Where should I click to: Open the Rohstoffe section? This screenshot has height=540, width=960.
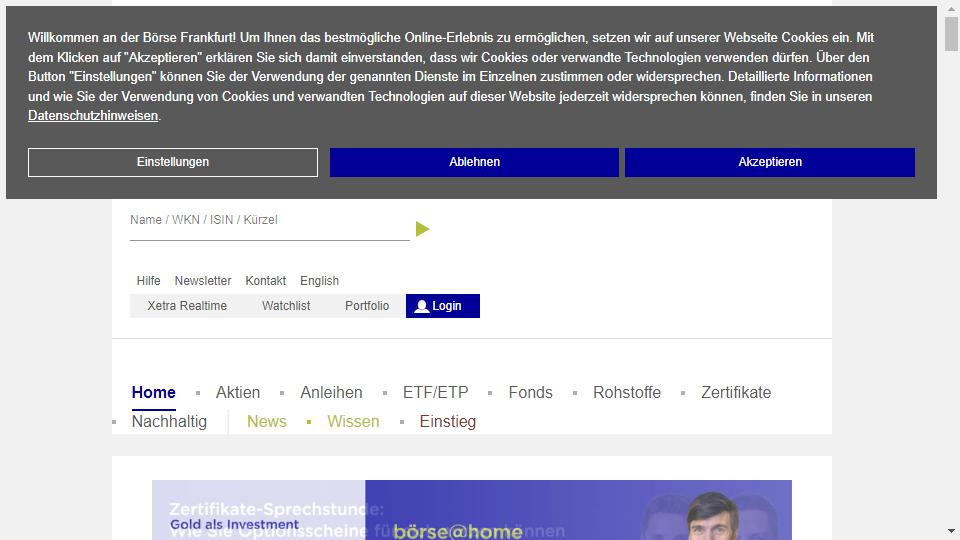(x=627, y=392)
